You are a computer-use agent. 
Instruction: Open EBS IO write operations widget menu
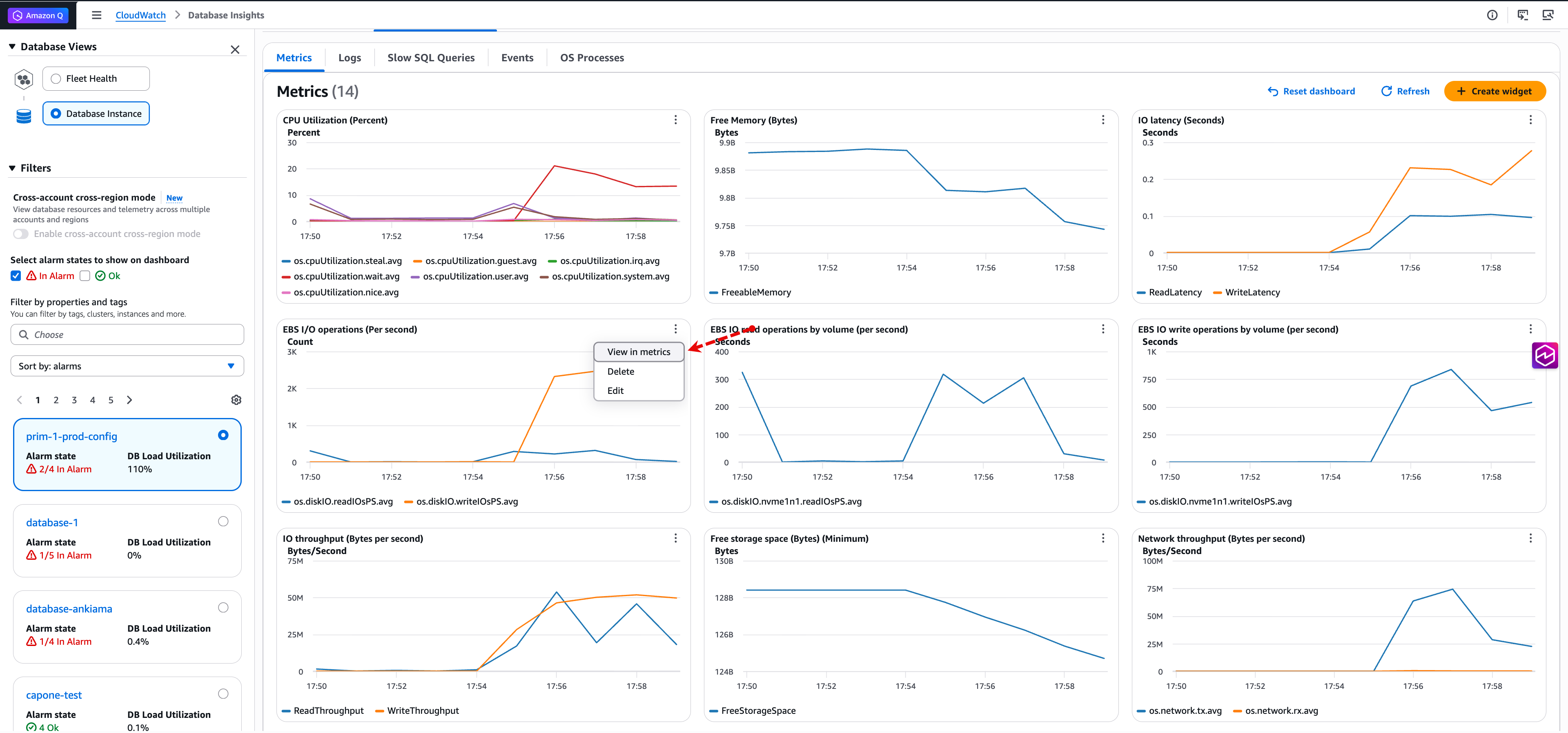point(1530,329)
